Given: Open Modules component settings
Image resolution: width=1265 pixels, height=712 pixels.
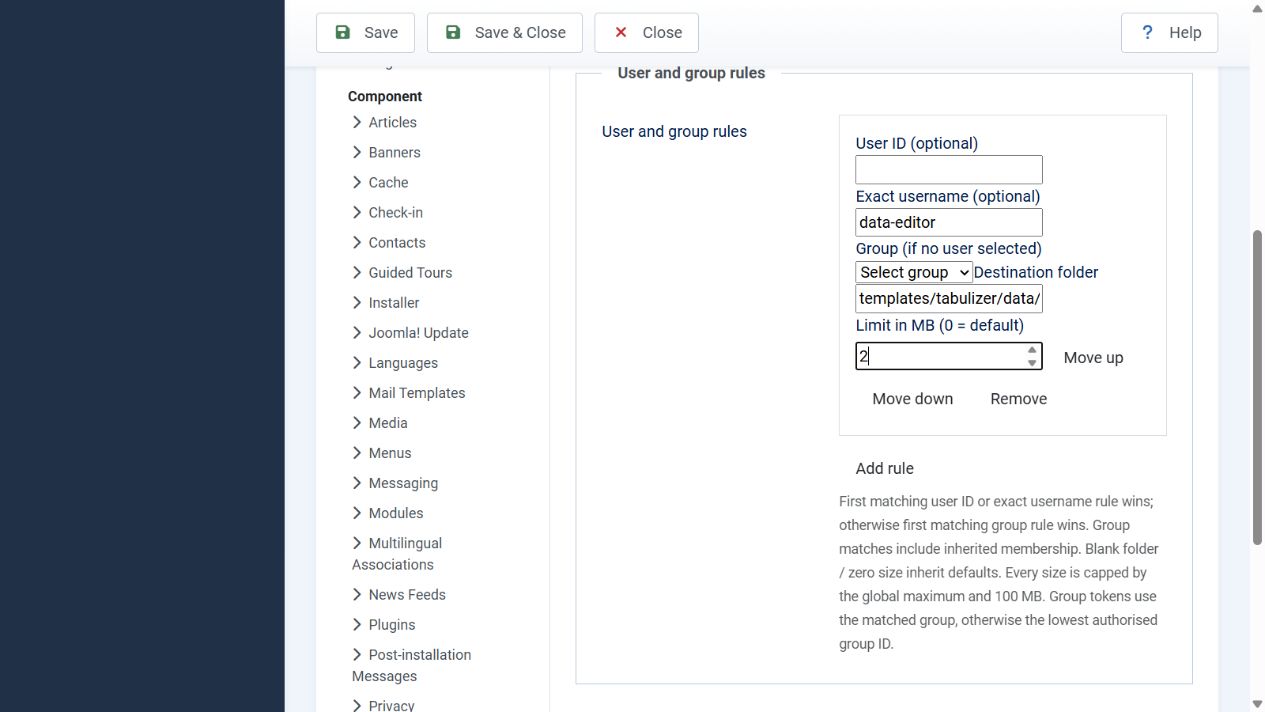Looking at the screenshot, I should 396,513.
